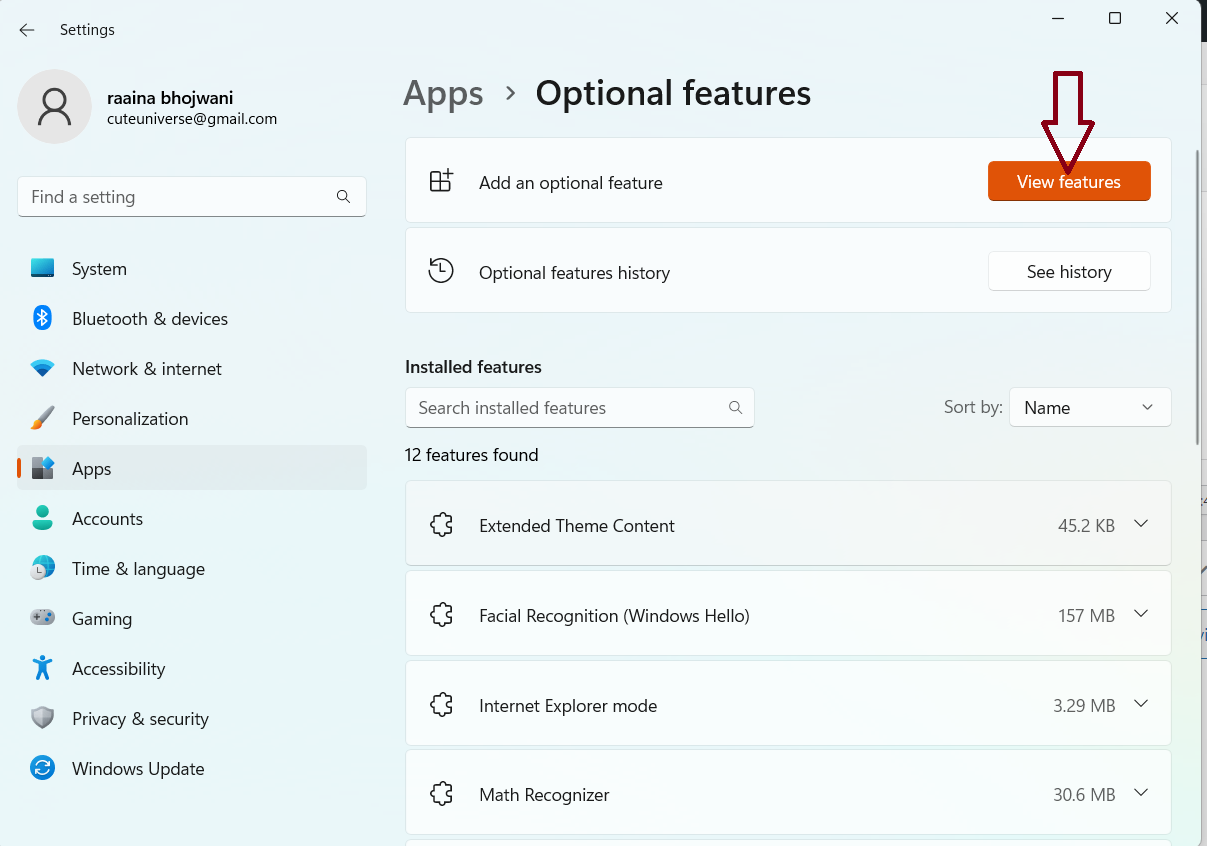The height and width of the screenshot is (846, 1207).
Task: Expand the Internet Explorer mode entry
Action: pyautogui.click(x=1141, y=705)
